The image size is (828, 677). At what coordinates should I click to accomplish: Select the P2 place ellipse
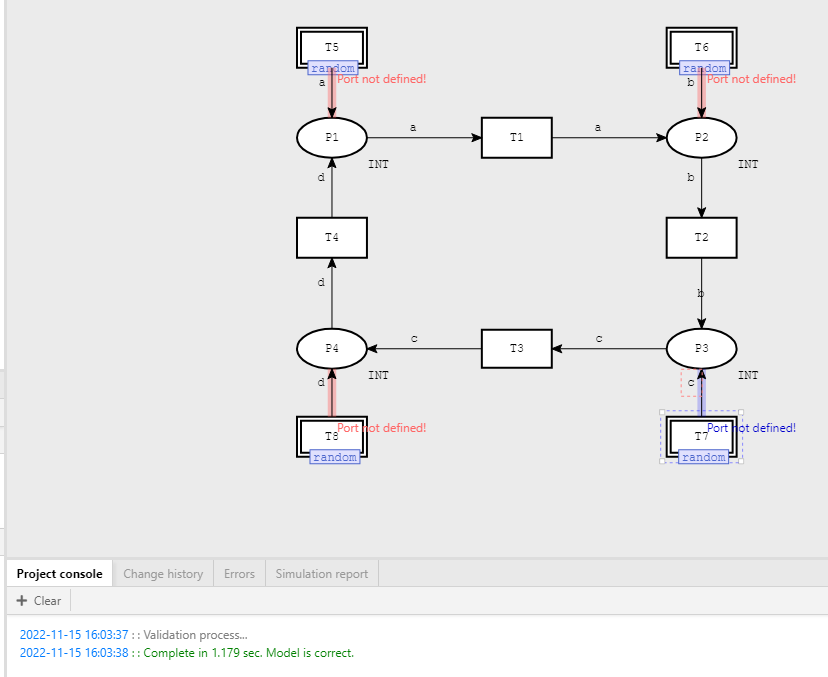pos(701,137)
